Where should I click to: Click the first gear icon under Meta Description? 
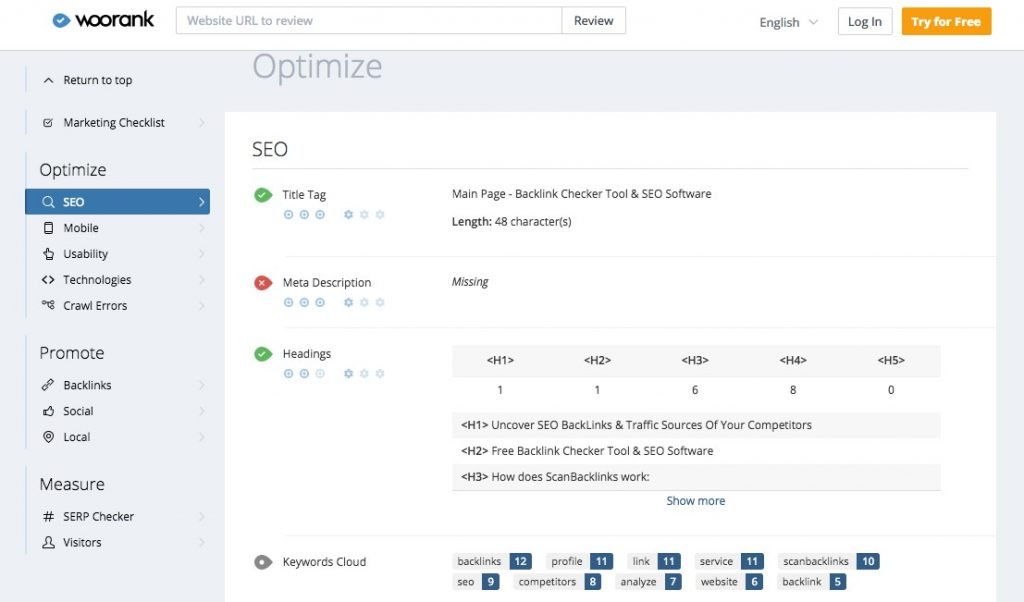click(x=348, y=302)
